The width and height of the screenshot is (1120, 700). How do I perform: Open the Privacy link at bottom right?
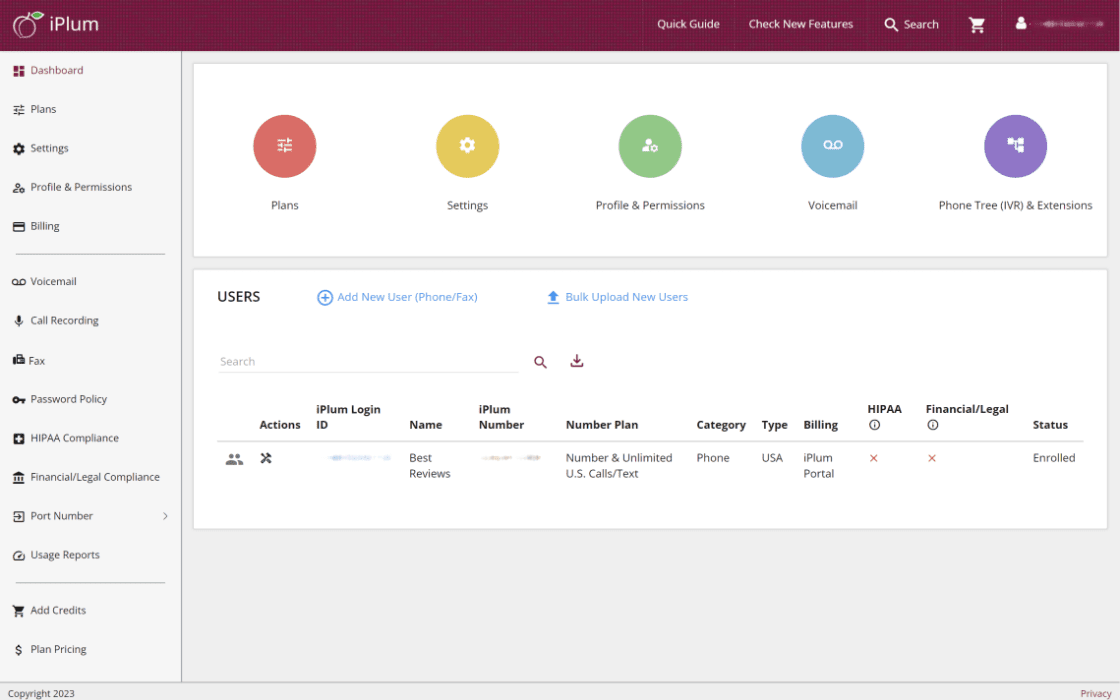[x=1096, y=692]
